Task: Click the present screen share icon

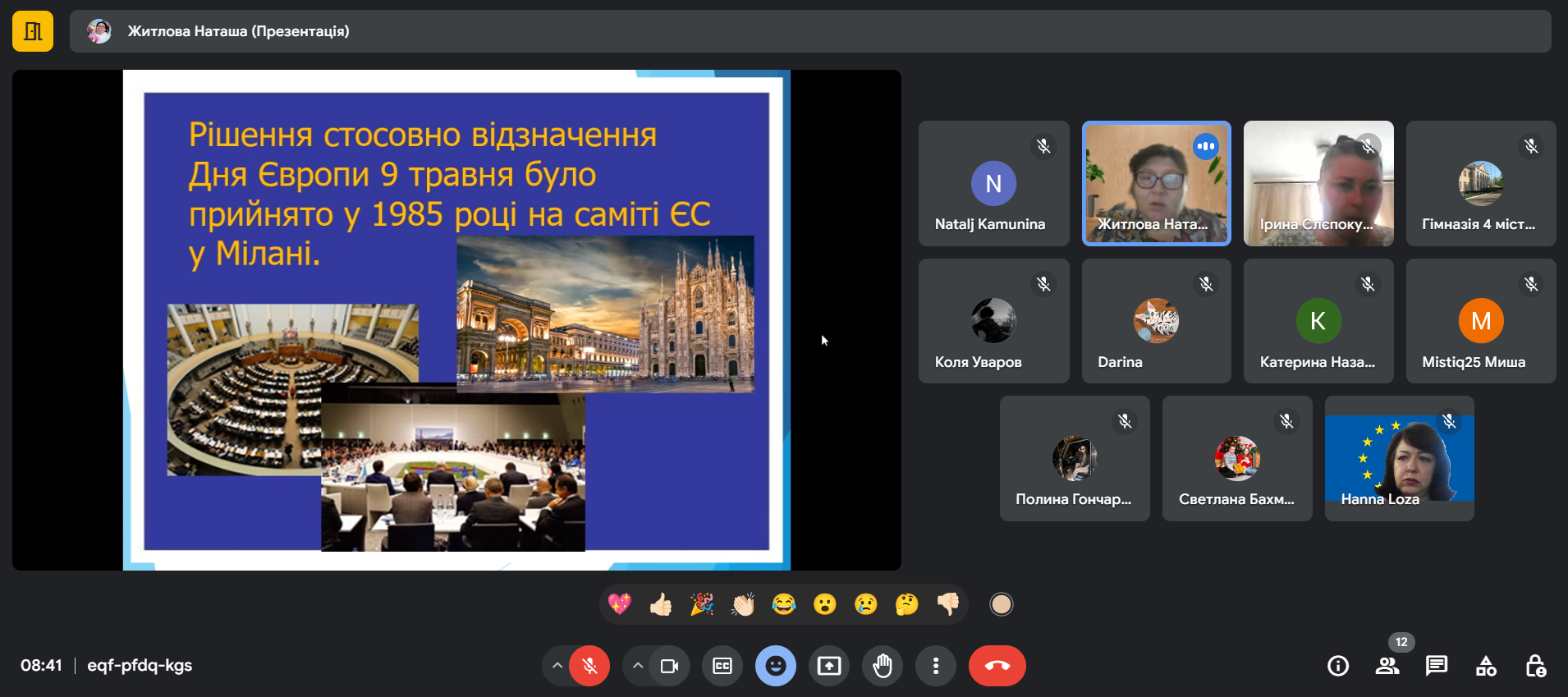Action: coord(829,666)
